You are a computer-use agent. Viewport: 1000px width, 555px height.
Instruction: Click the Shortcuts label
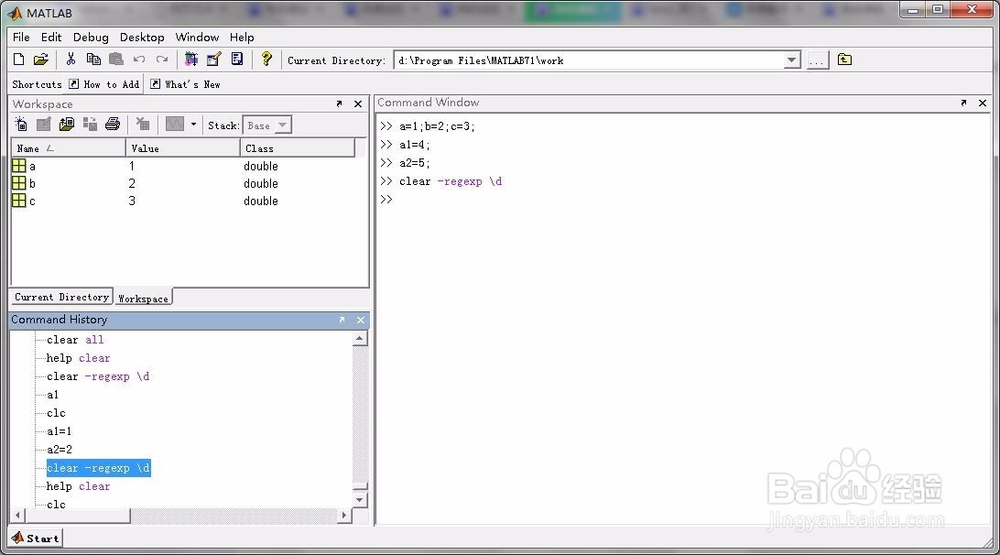(x=36, y=84)
